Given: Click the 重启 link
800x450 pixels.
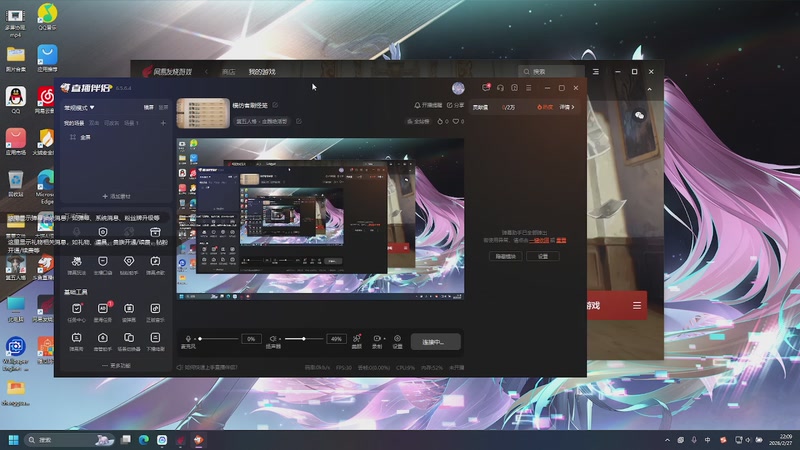Looking at the screenshot, I should pyautogui.click(x=561, y=240).
